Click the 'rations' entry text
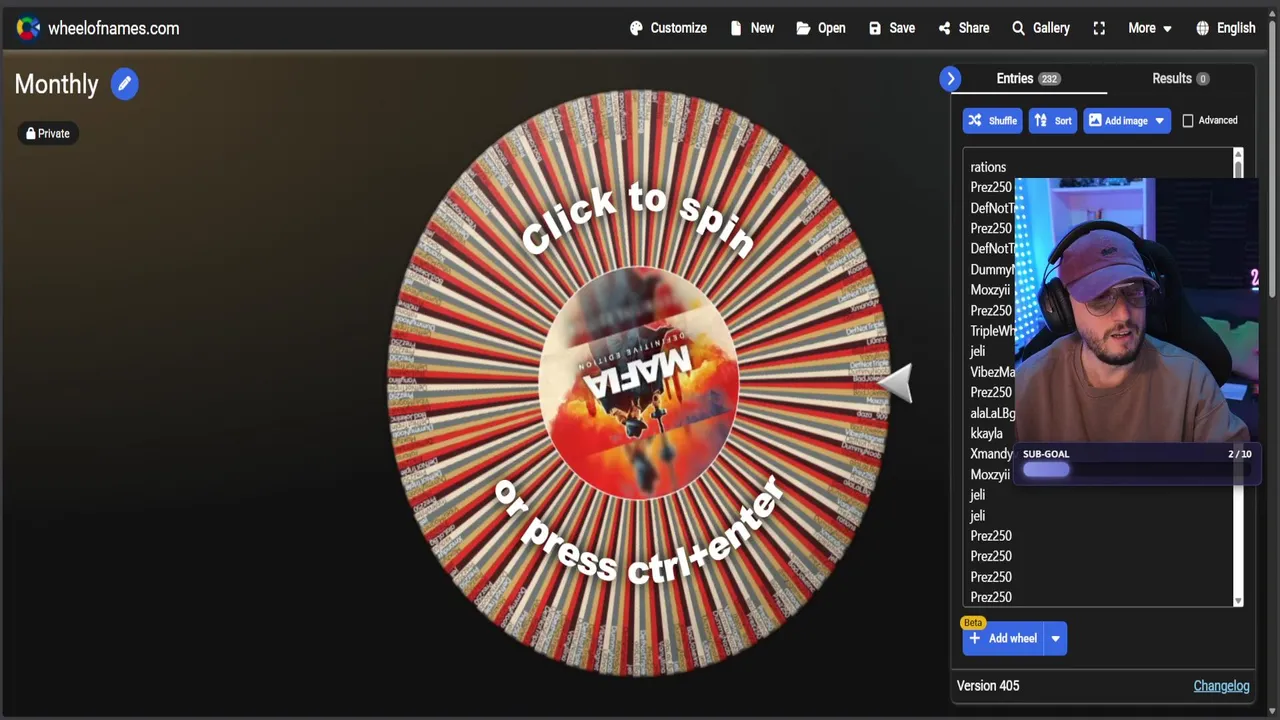 point(988,167)
